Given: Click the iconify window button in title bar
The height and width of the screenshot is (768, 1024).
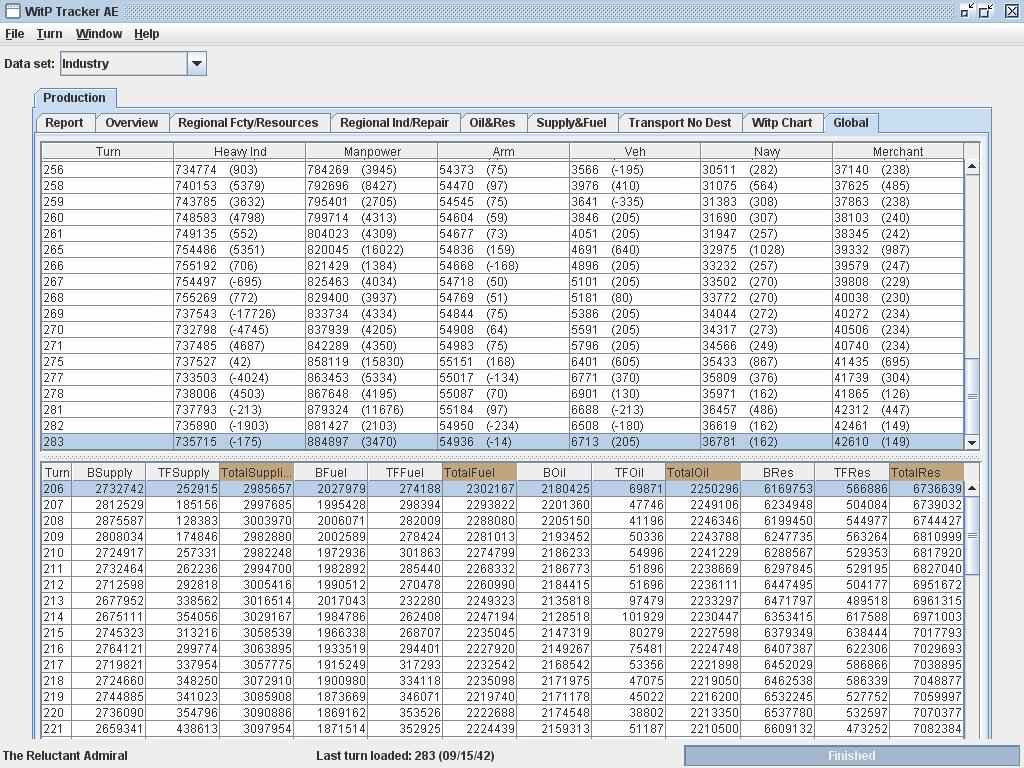Looking at the screenshot, I should (967, 10).
